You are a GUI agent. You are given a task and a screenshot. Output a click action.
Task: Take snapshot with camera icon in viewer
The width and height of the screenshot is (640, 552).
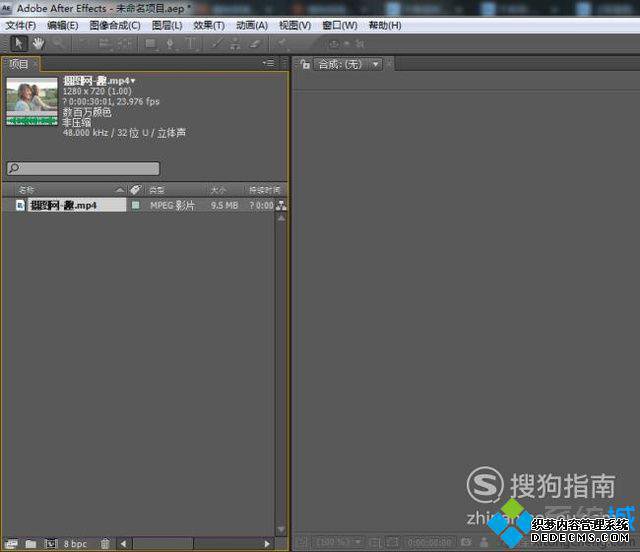[x=466, y=542]
